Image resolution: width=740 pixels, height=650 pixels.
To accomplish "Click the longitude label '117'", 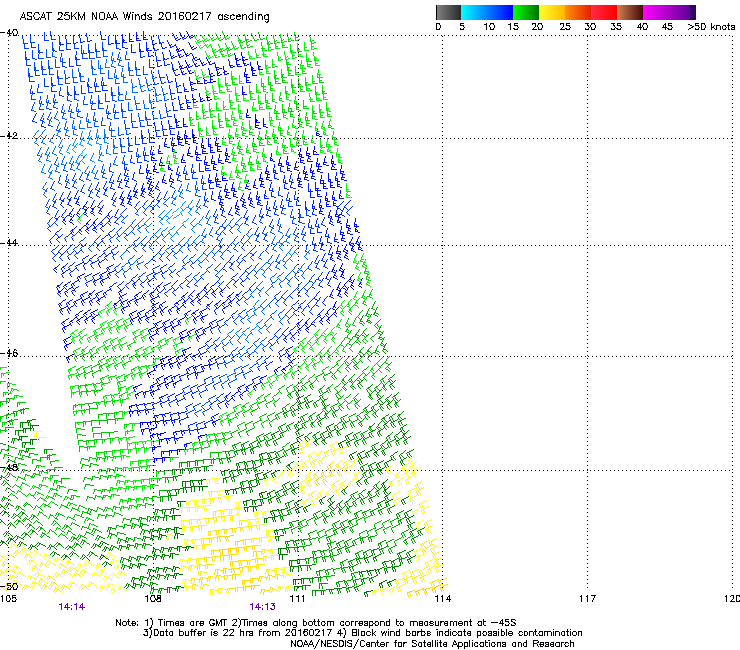I will pyautogui.click(x=588, y=599).
